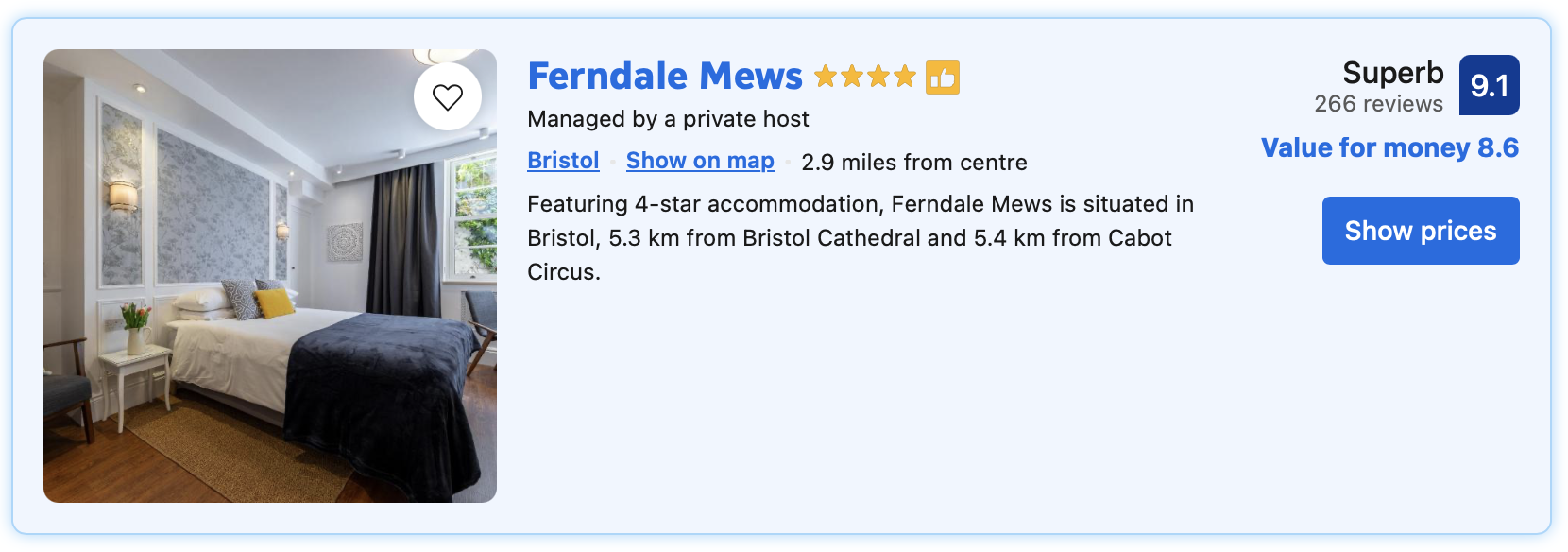Click the Superb rating label
The image size is (1568, 552).
pos(1393,74)
